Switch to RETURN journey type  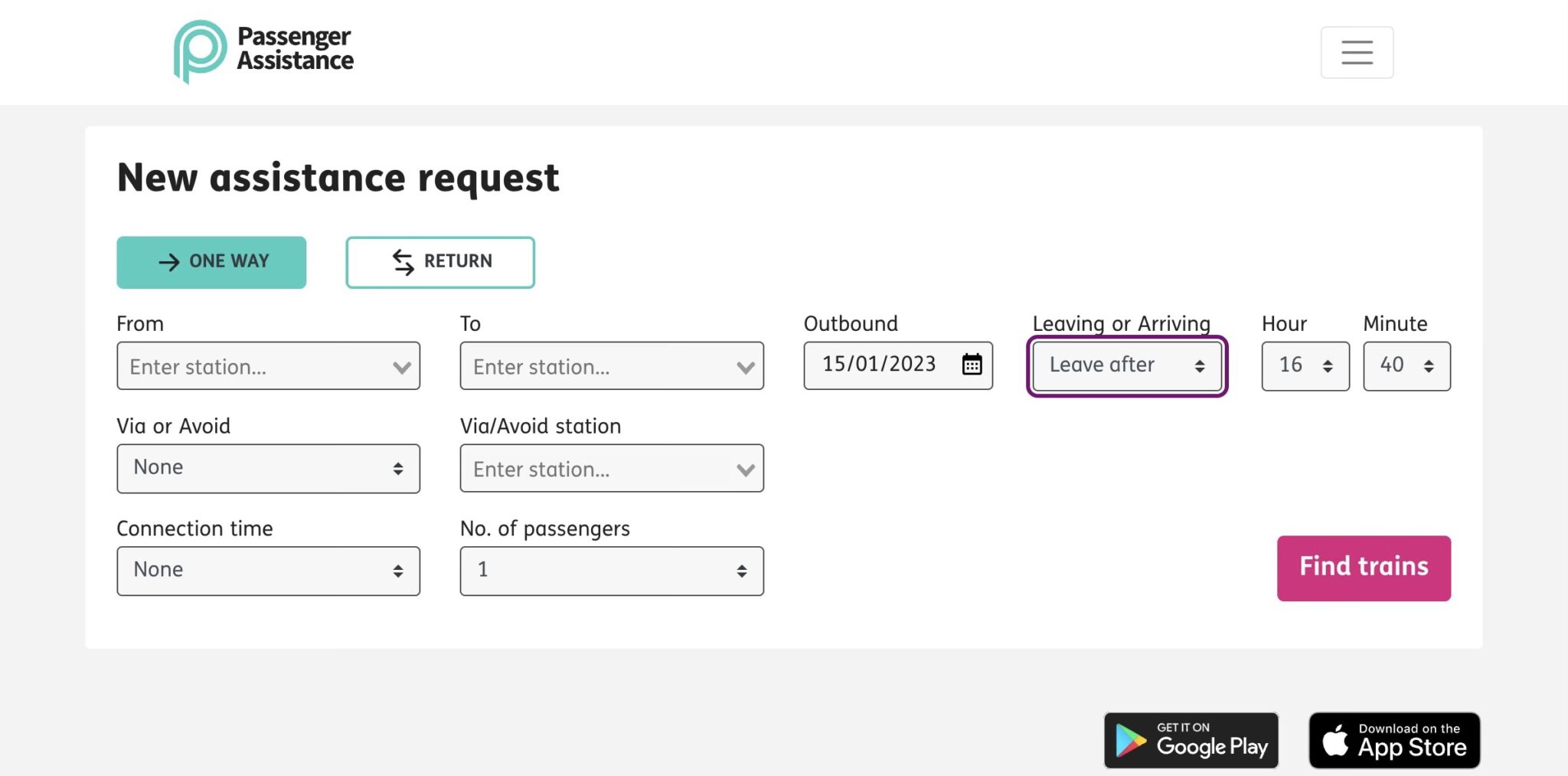point(439,261)
